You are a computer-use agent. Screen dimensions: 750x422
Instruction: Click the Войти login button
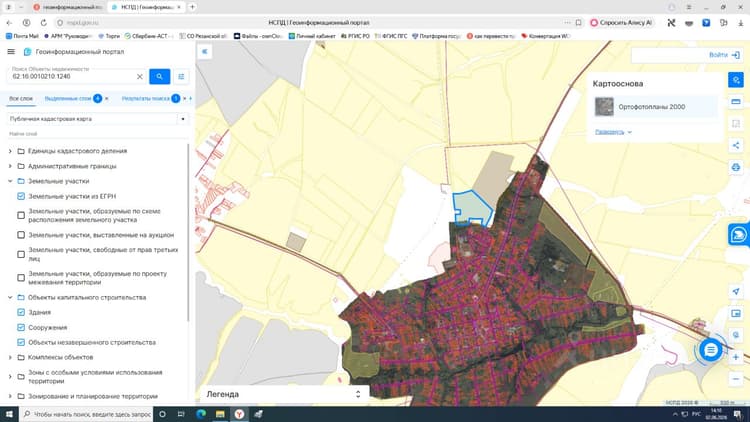724,55
